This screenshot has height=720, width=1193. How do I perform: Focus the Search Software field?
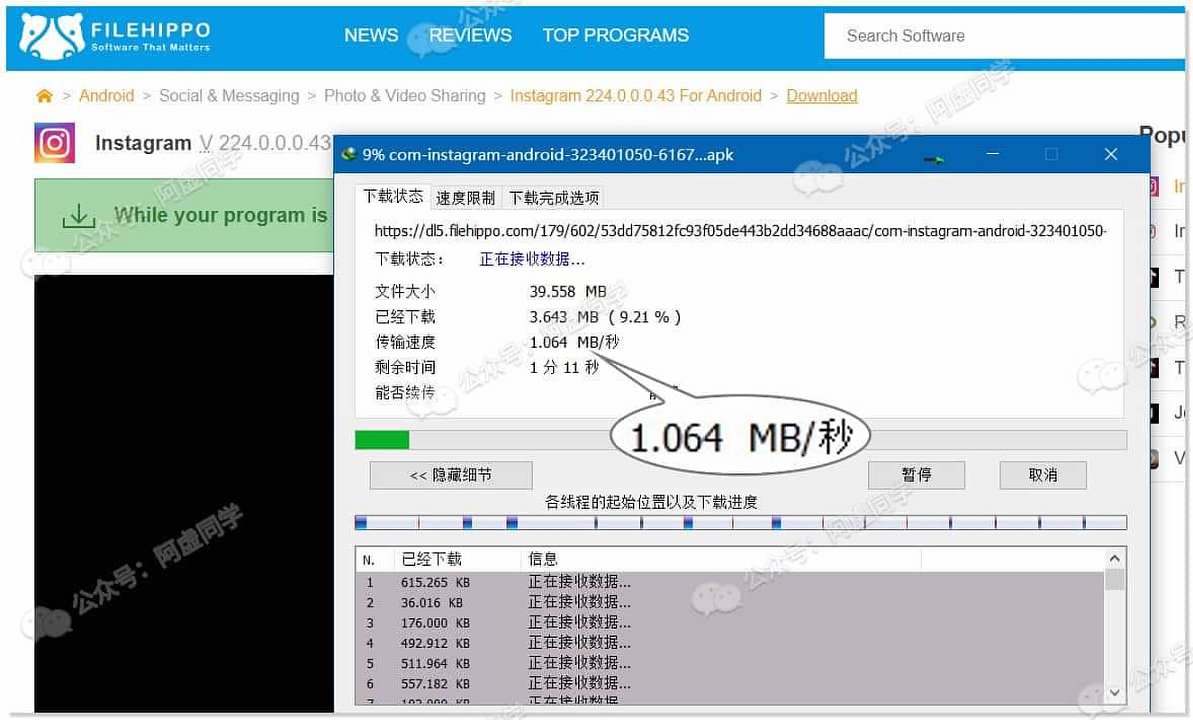pos(1004,36)
